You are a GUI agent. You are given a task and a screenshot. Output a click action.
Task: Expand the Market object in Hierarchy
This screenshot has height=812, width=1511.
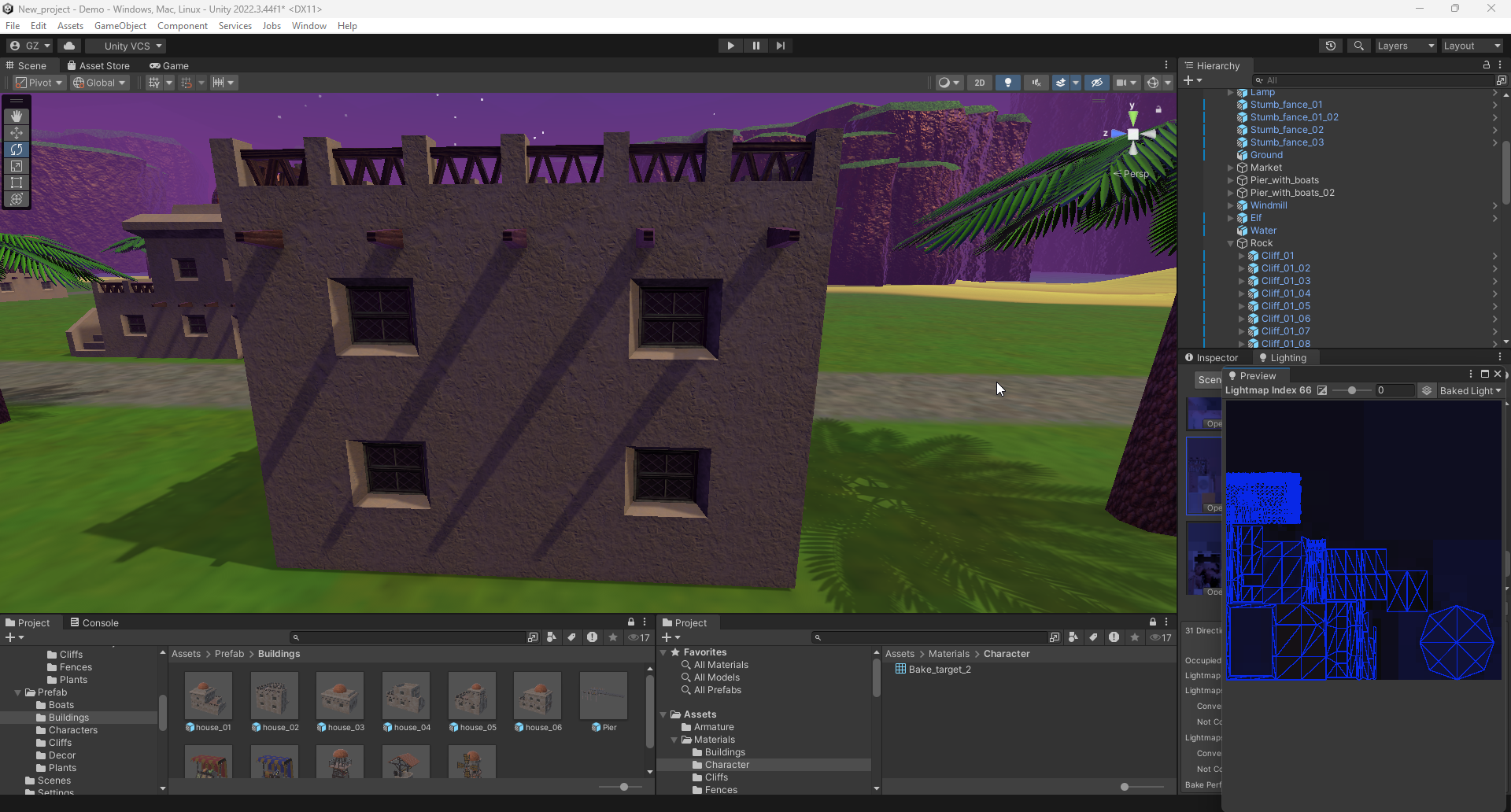1231,168
